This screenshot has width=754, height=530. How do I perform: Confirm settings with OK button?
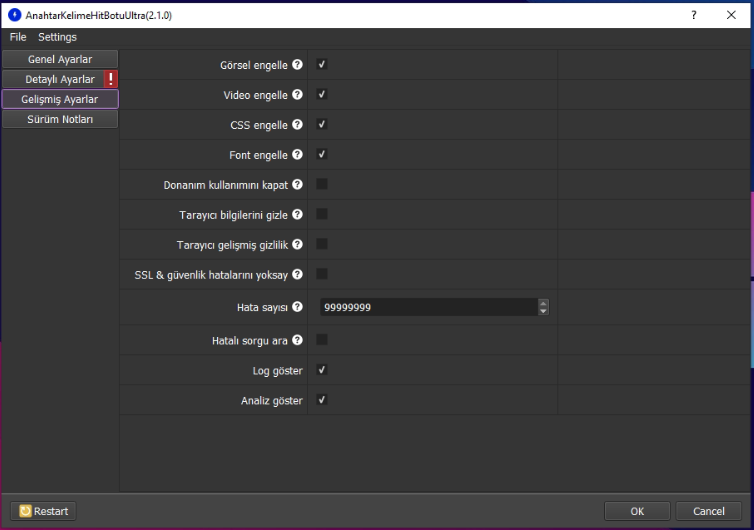pos(637,511)
